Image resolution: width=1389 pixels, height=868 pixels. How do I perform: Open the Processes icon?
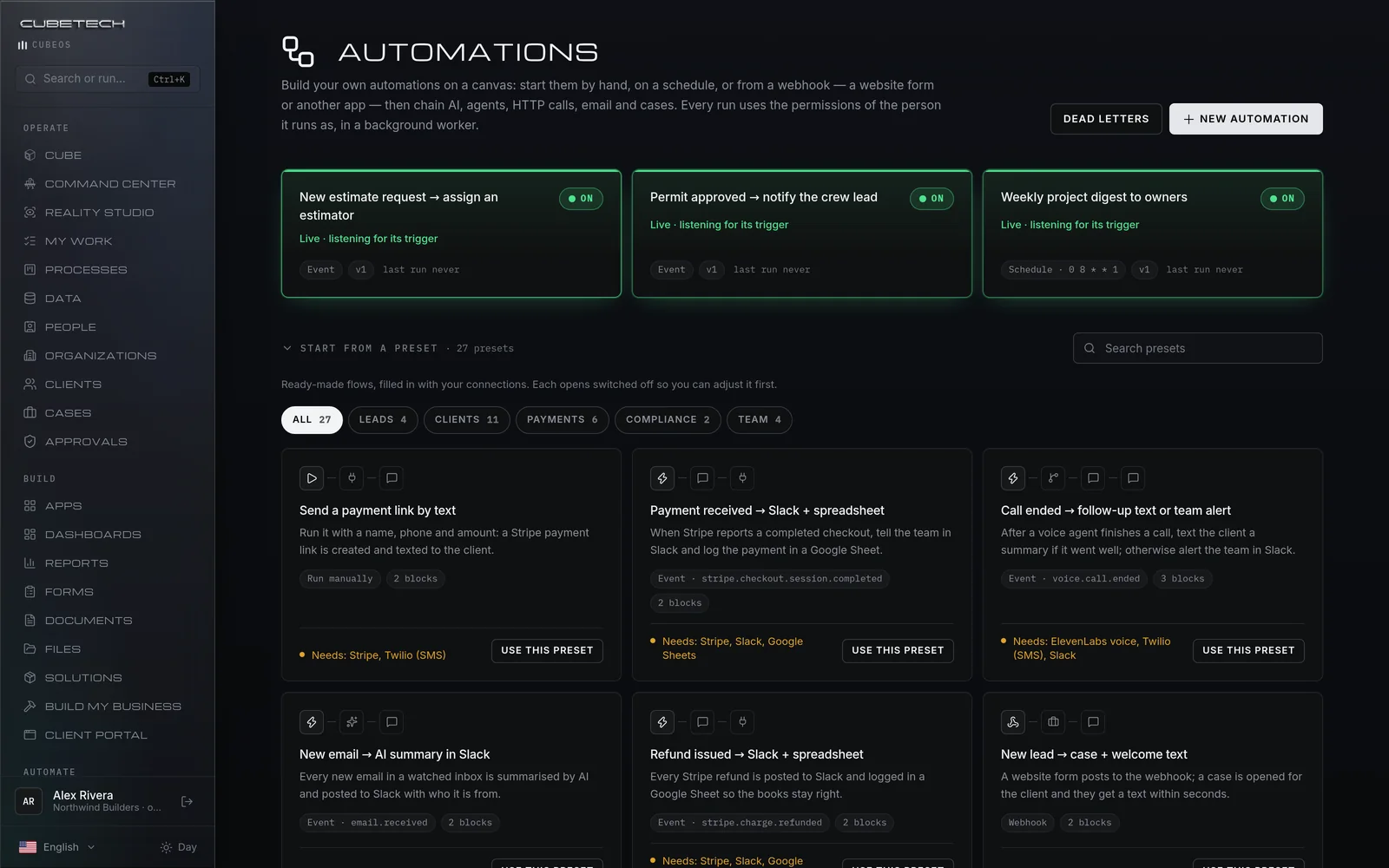[30, 270]
